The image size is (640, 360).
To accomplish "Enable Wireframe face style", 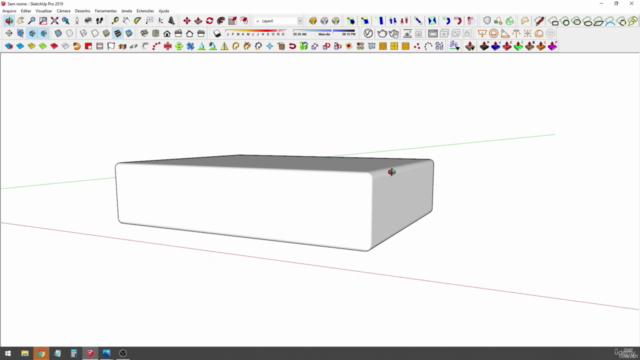I will [84, 33].
